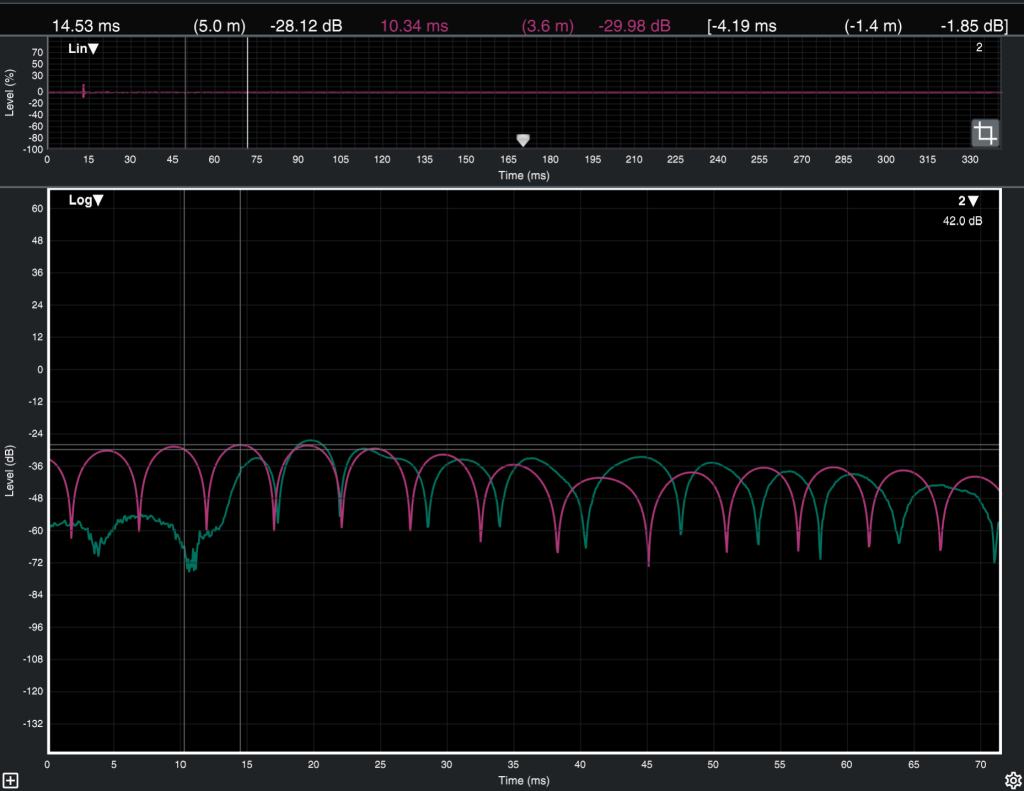Click the 14.53 ms cursor time readout

[x=85, y=25]
